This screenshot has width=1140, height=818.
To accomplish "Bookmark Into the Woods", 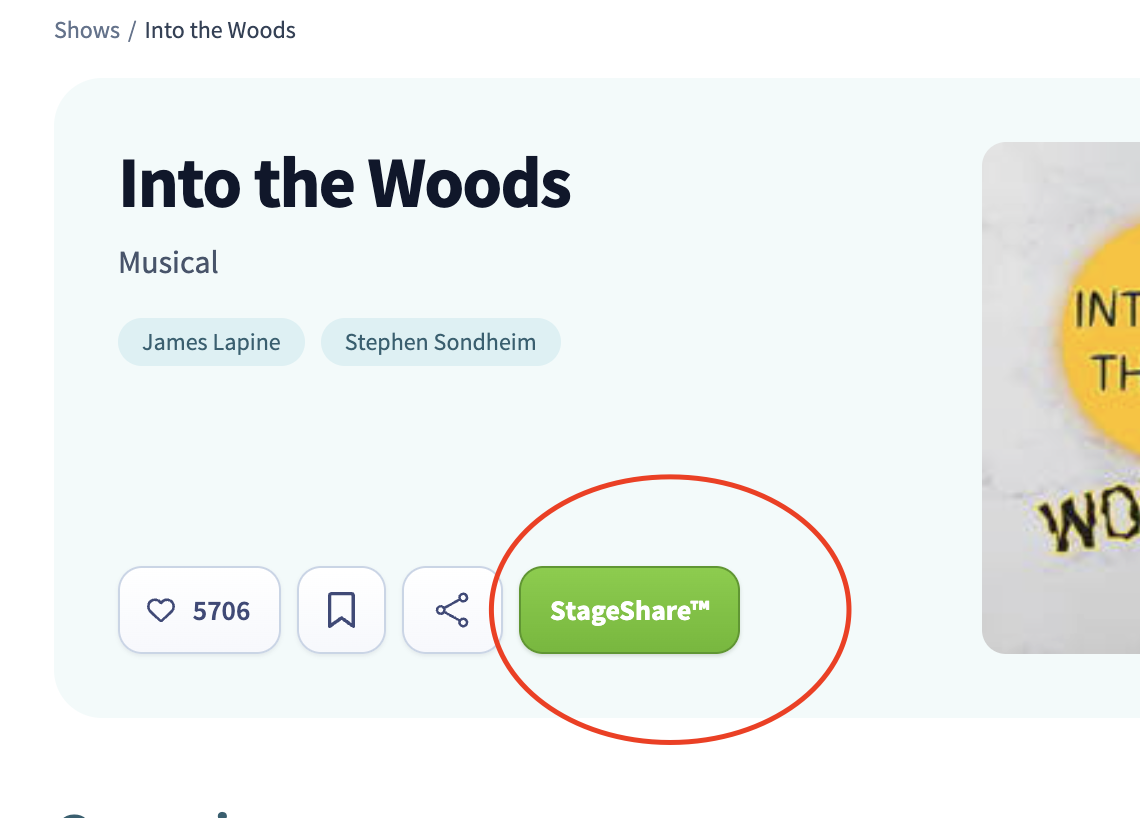I will click(341, 610).
